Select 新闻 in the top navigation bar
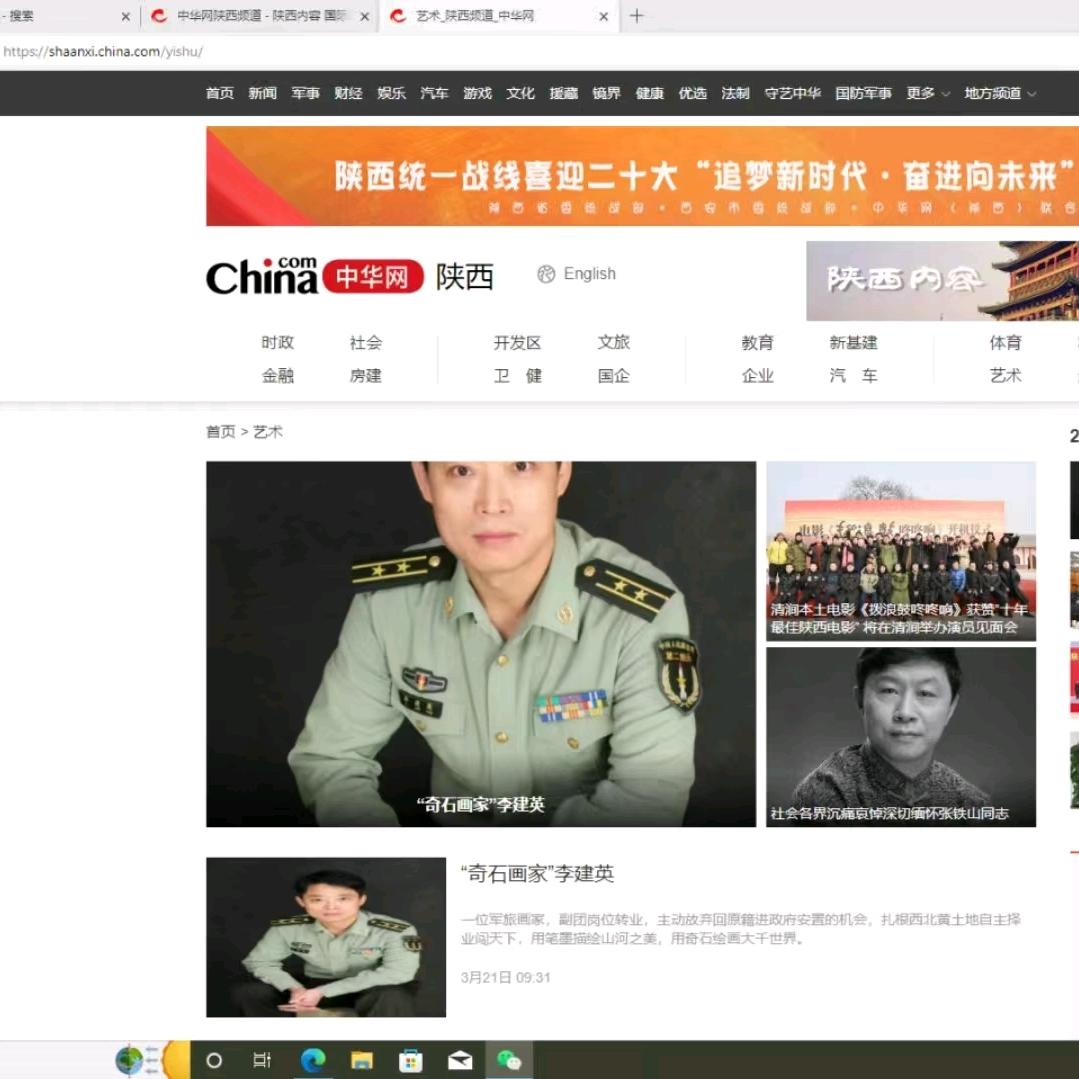This screenshot has height=1079, width=1079. point(261,93)
